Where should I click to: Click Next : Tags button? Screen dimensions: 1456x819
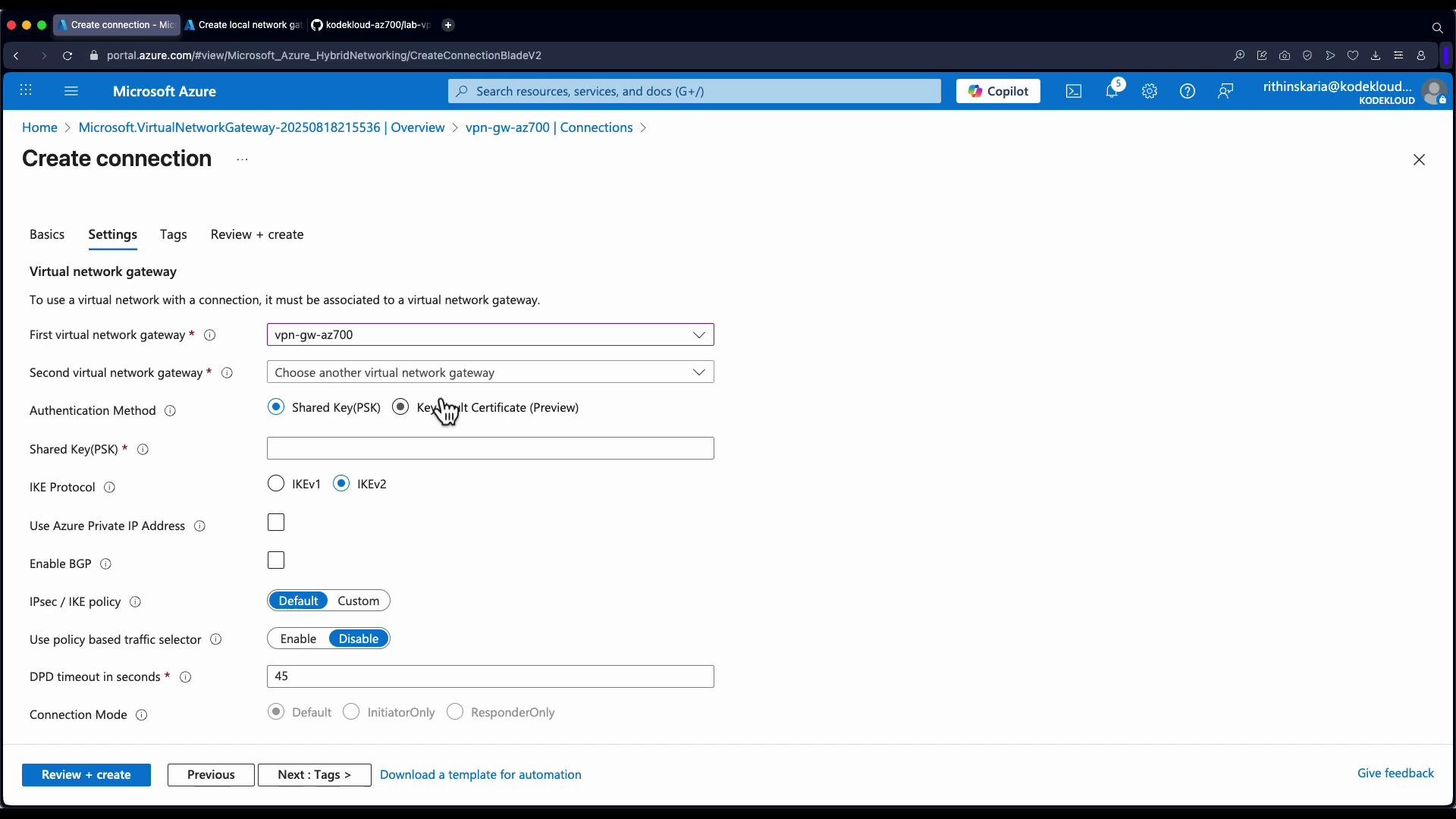315,774
